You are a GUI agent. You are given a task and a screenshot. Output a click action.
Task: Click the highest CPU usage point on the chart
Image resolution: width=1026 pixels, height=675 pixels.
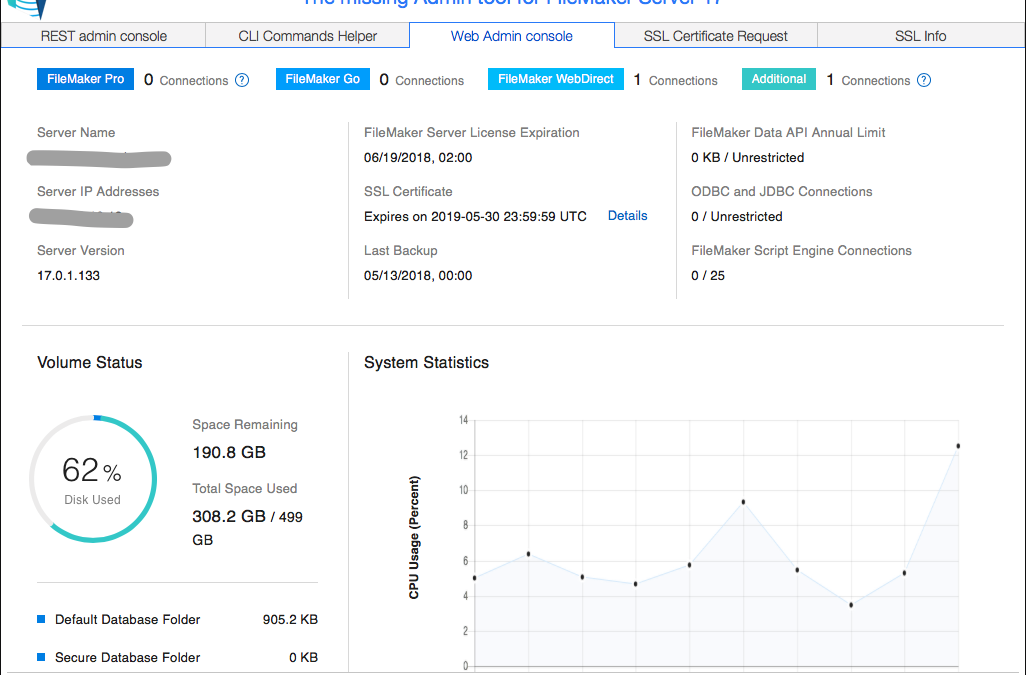tap(958, 446)
